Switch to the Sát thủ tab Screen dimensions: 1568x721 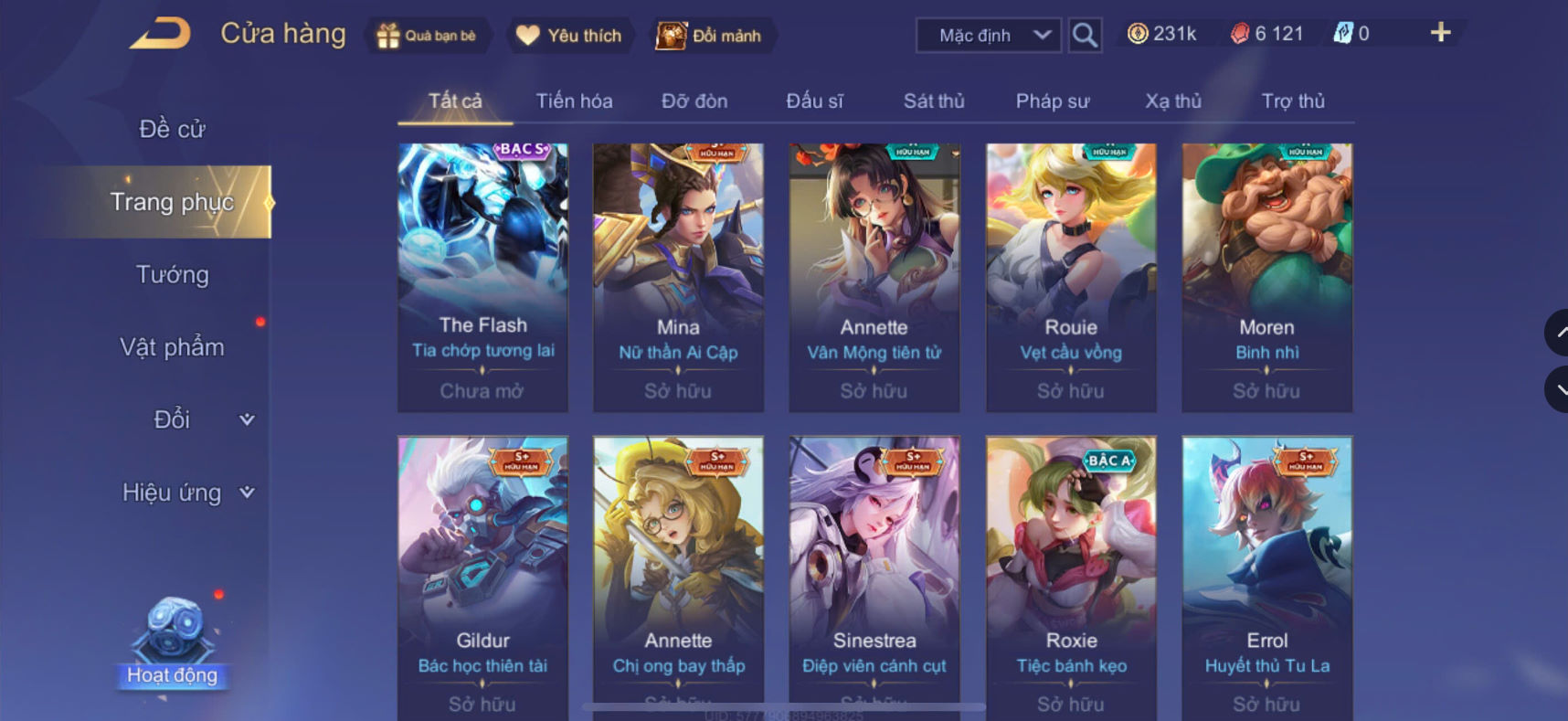[934, 101]
